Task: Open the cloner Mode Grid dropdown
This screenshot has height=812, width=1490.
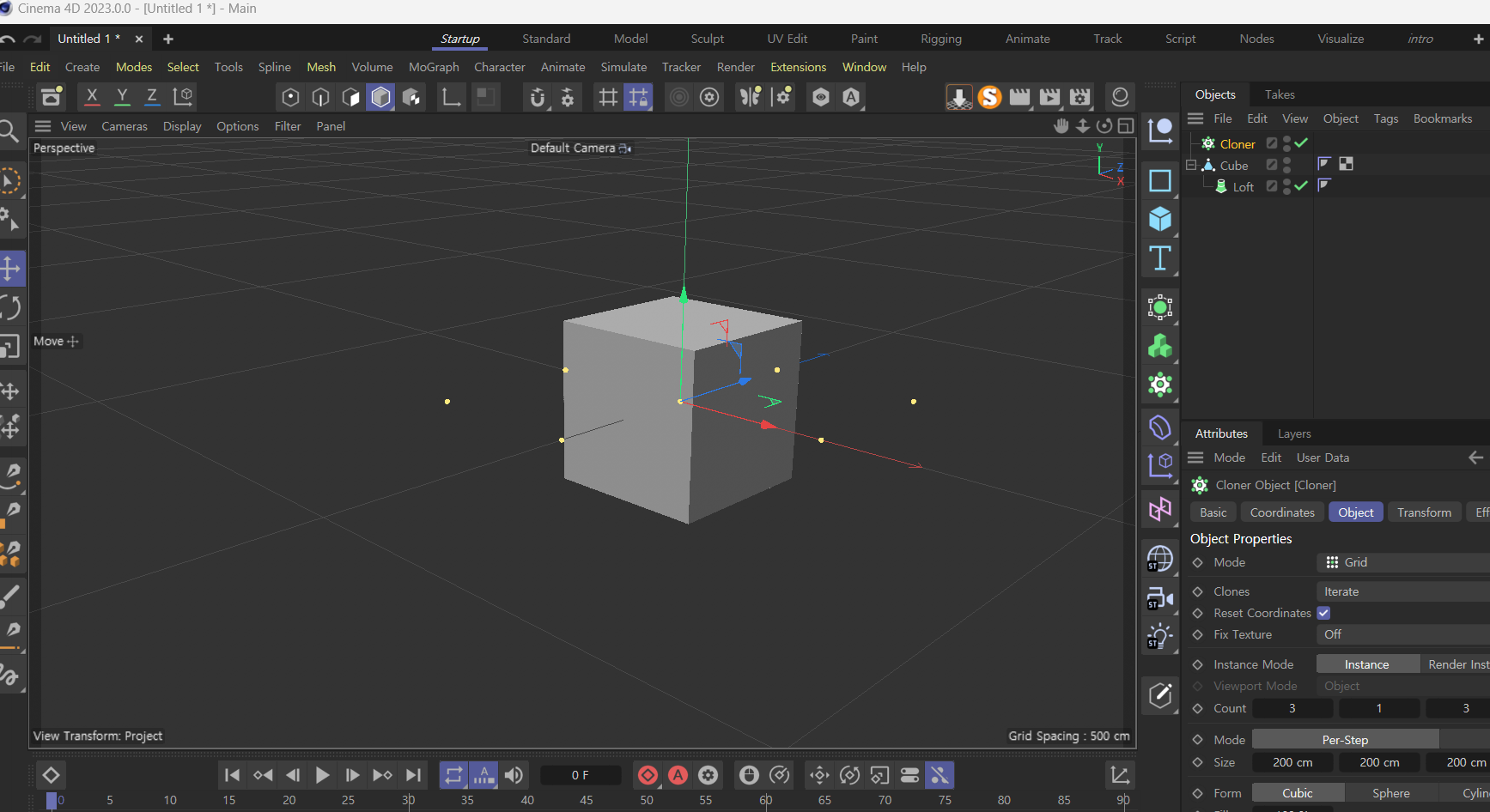Action: pyautogui.click(x=1403, y=562)
